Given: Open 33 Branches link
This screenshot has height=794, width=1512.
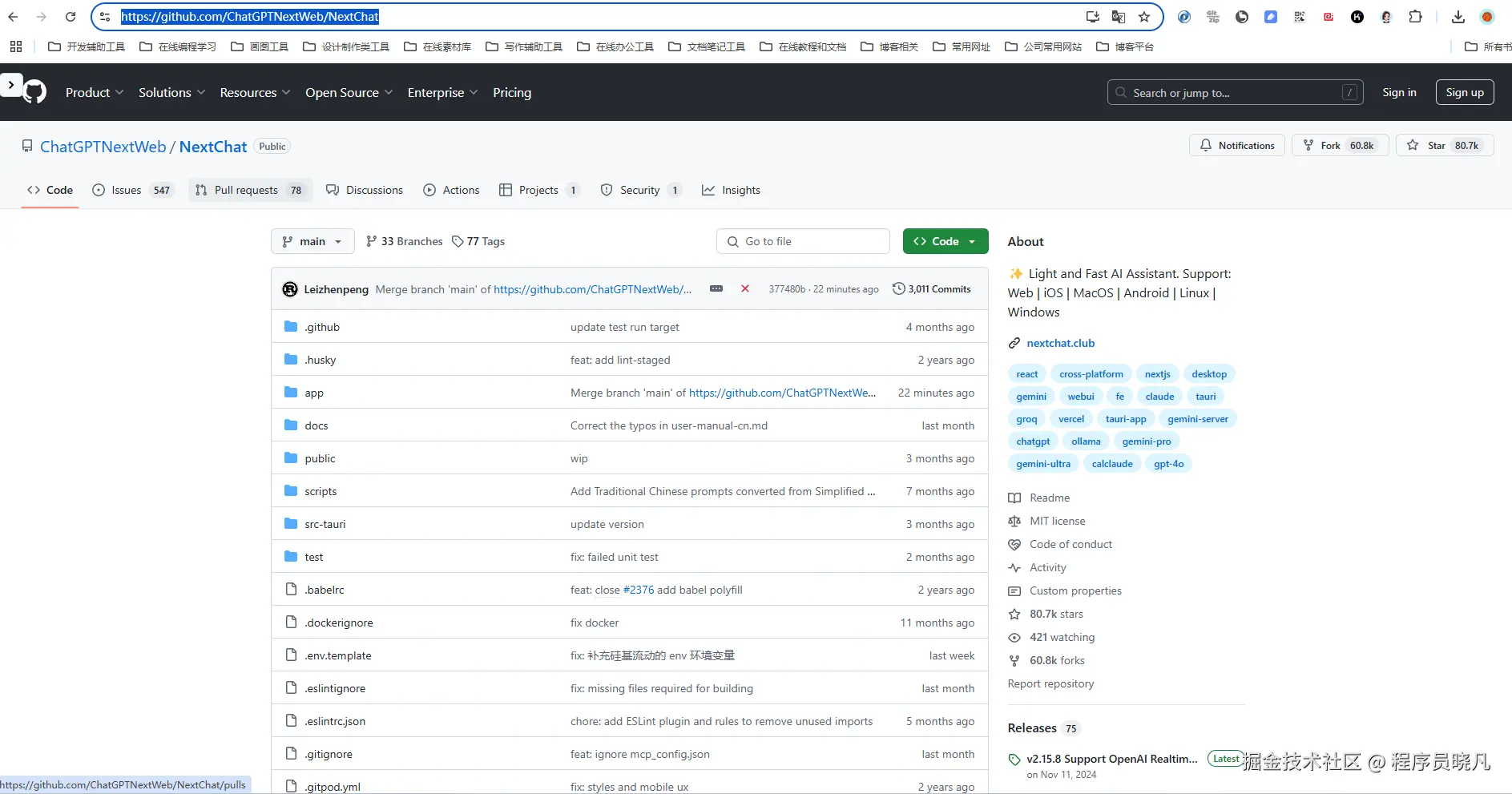Looking at the screenshot, I should click(x=404, y=241).
